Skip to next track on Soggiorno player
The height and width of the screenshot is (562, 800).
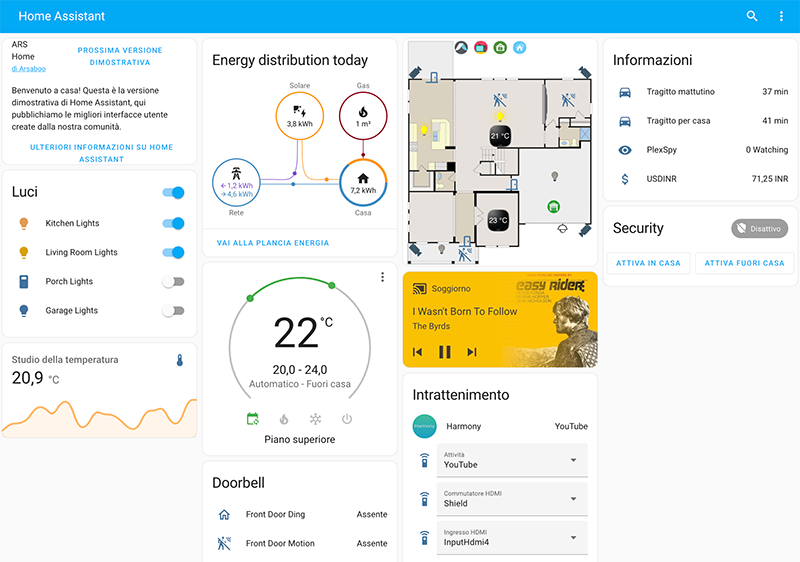472,352
